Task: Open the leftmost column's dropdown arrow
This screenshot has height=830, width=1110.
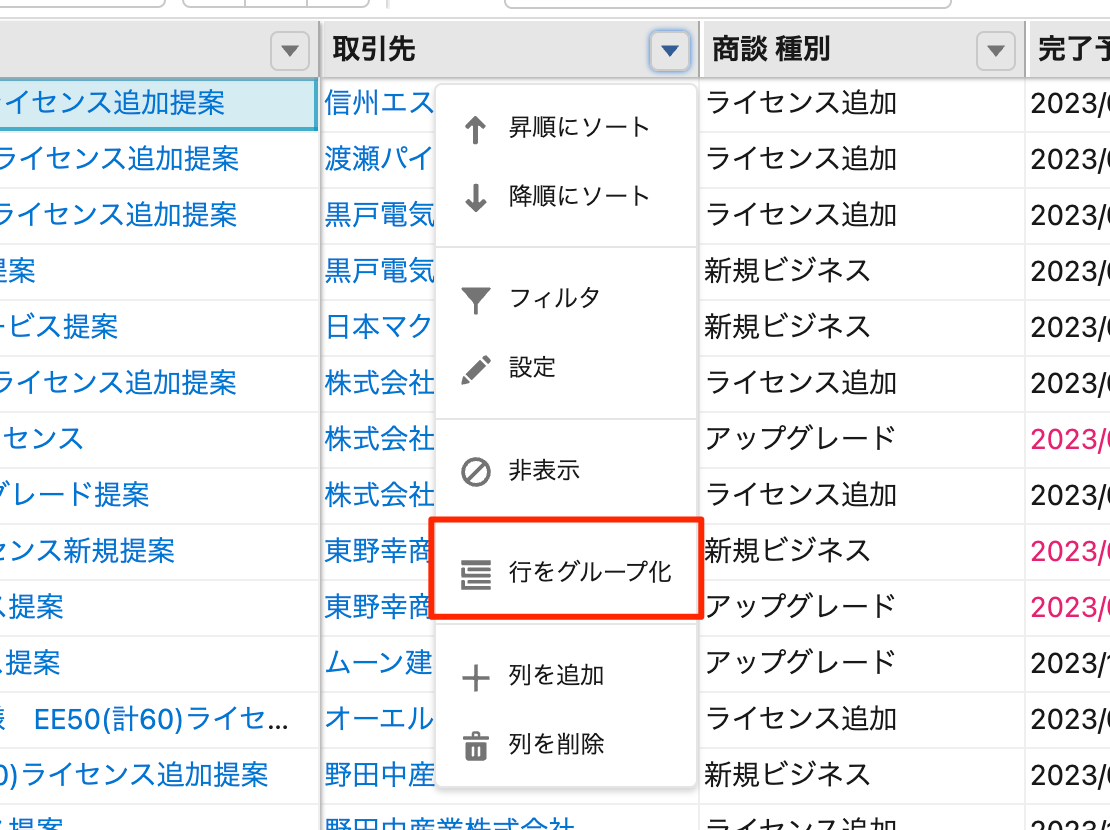Action: coord(289,50)
